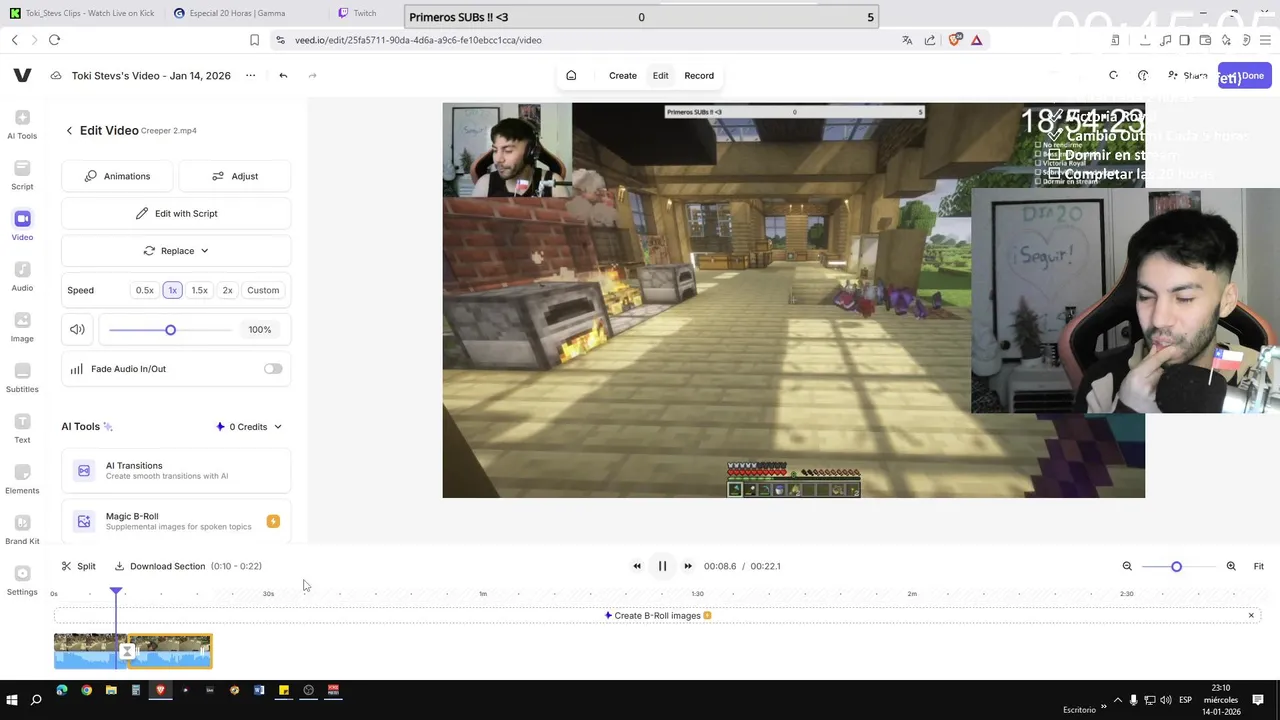Open Magic B-Roll tool
1280x720 pixels.
pos(176,521)
